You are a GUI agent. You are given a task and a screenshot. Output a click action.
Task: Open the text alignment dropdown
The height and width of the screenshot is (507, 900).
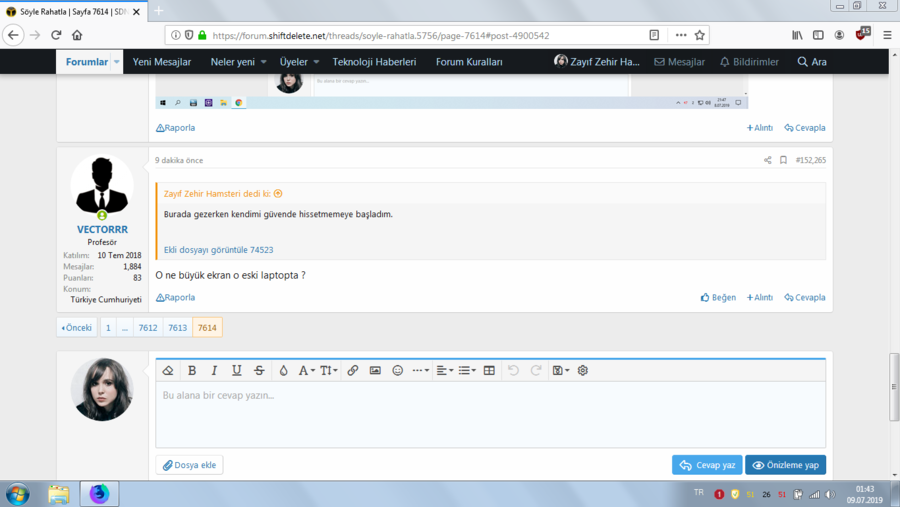(x=445, y=370)
